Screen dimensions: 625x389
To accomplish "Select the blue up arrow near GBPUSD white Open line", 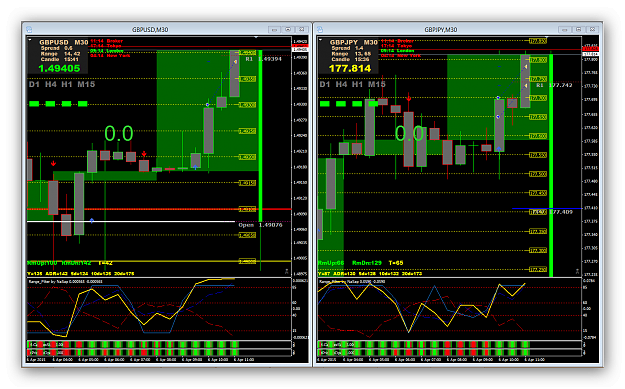I will 92,220.
